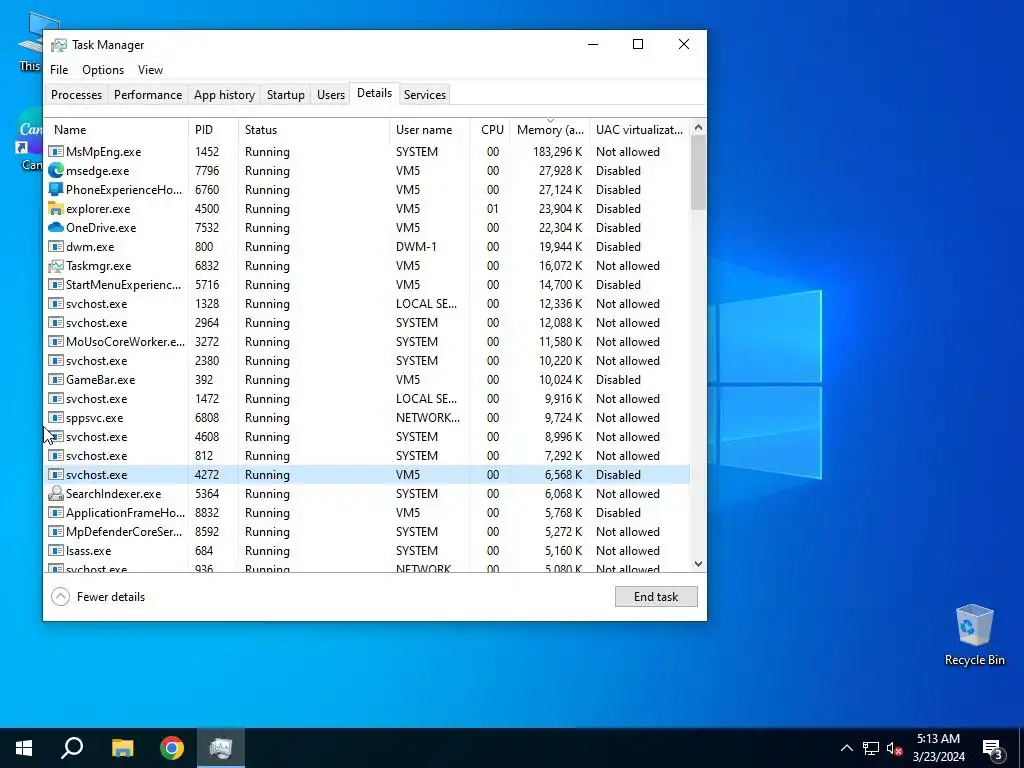Click the GameBar.exe process icon
The image size is (1024, 768).
(56, 379)
